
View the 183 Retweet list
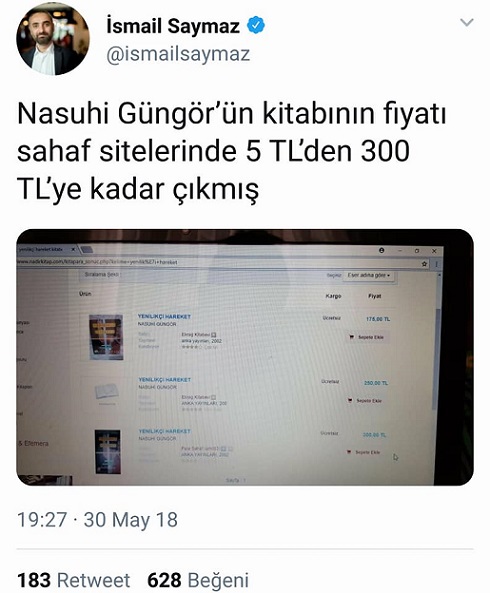click(x=74, y=580)
